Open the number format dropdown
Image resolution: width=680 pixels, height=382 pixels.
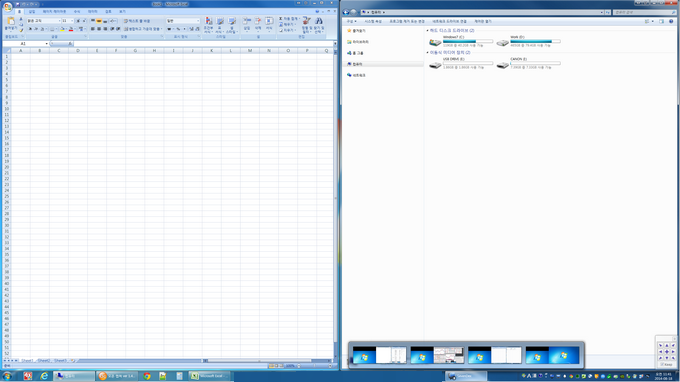click(198, 21)
